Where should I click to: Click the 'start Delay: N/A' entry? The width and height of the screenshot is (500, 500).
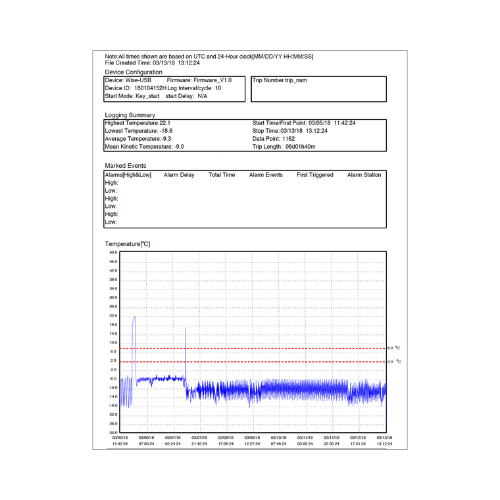(186, 96)
